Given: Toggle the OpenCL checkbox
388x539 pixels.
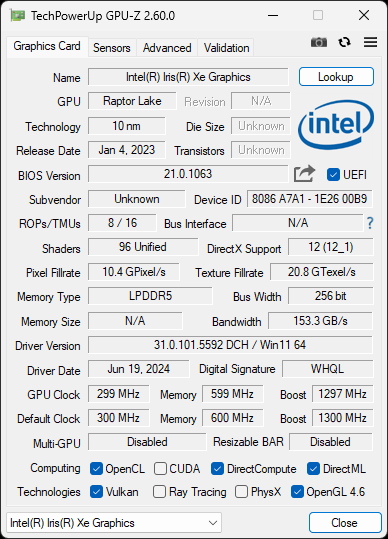Looking at the screenshot, I should 96,469.
